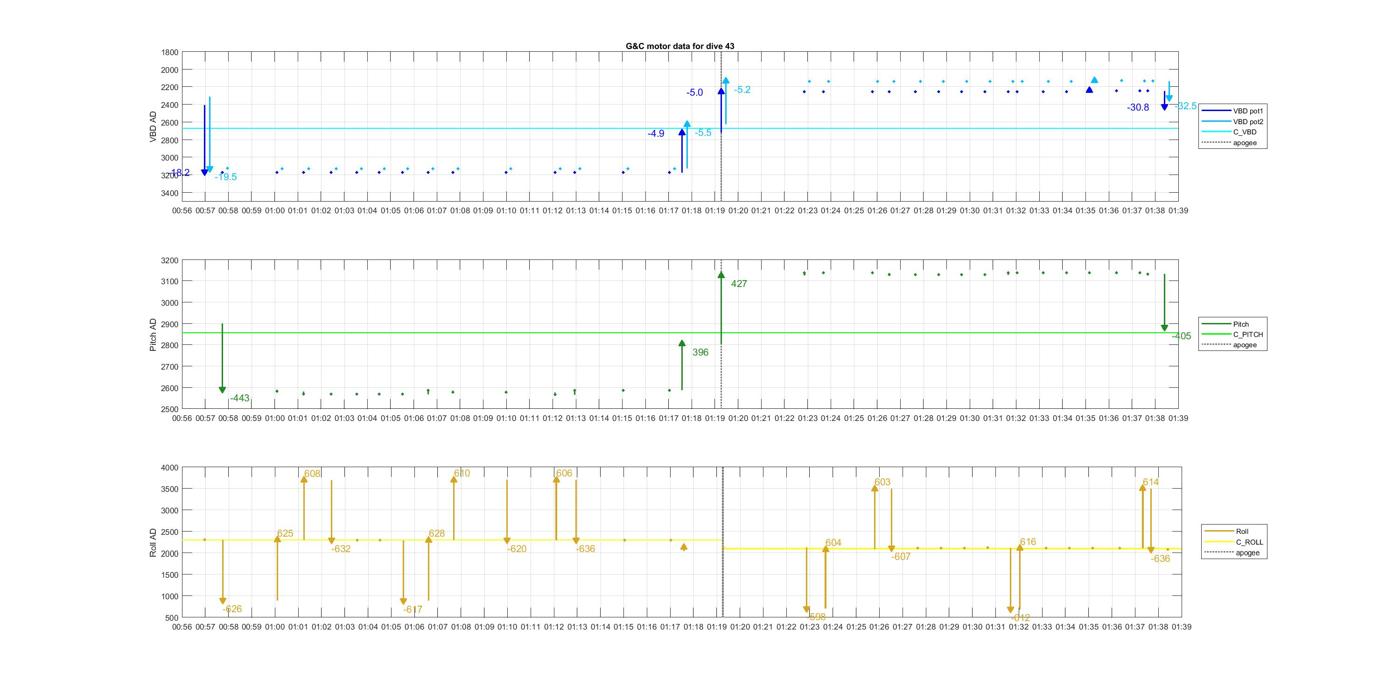Click the '396' pitch data label
Image resolution: width=1400 pixels, height=693 pixels.
coord(700,352)
